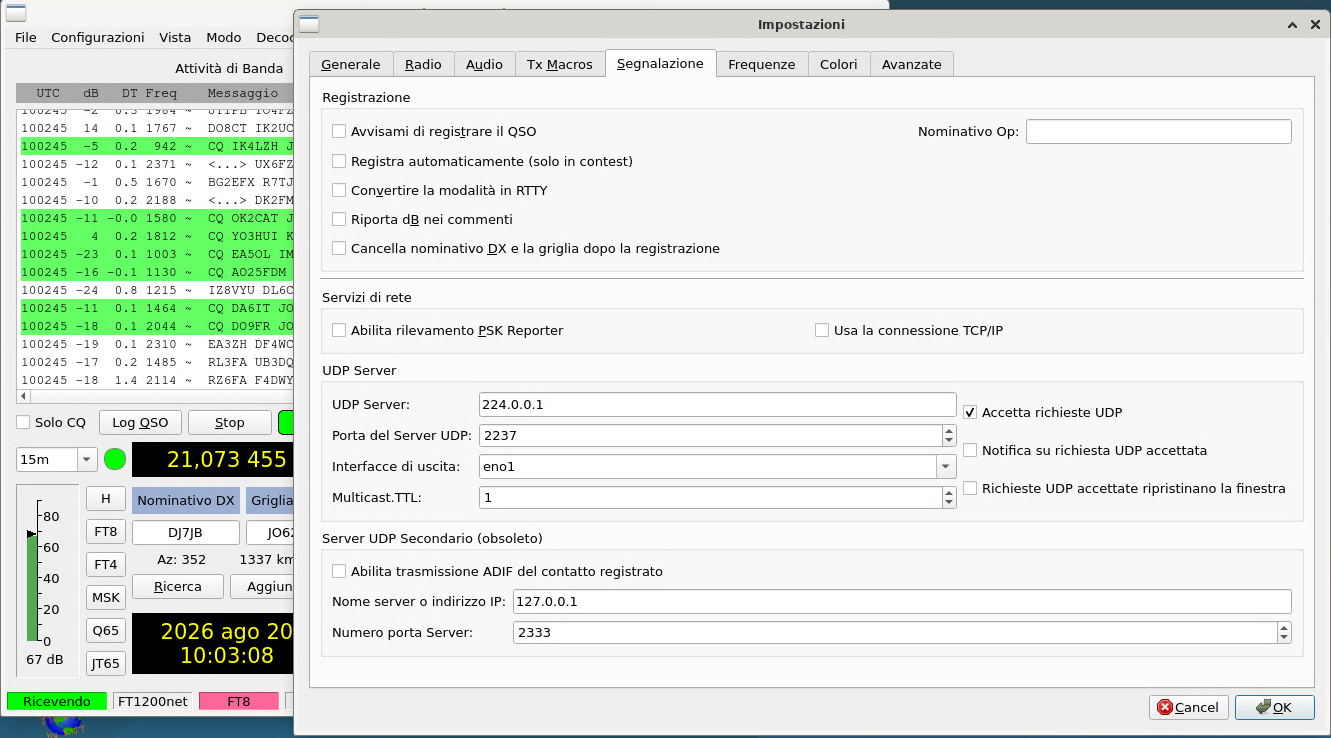Click the UDP Server address field
The width and height of the screenshot is (1331, 738).
point(718,404)
